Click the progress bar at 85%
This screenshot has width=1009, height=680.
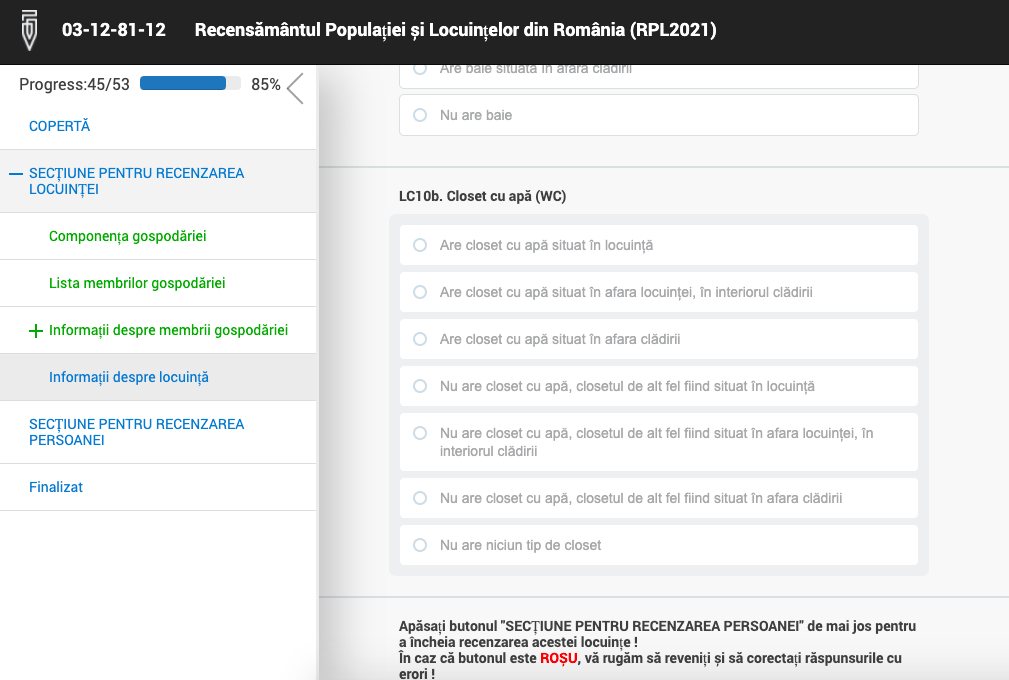coord(190,84)
